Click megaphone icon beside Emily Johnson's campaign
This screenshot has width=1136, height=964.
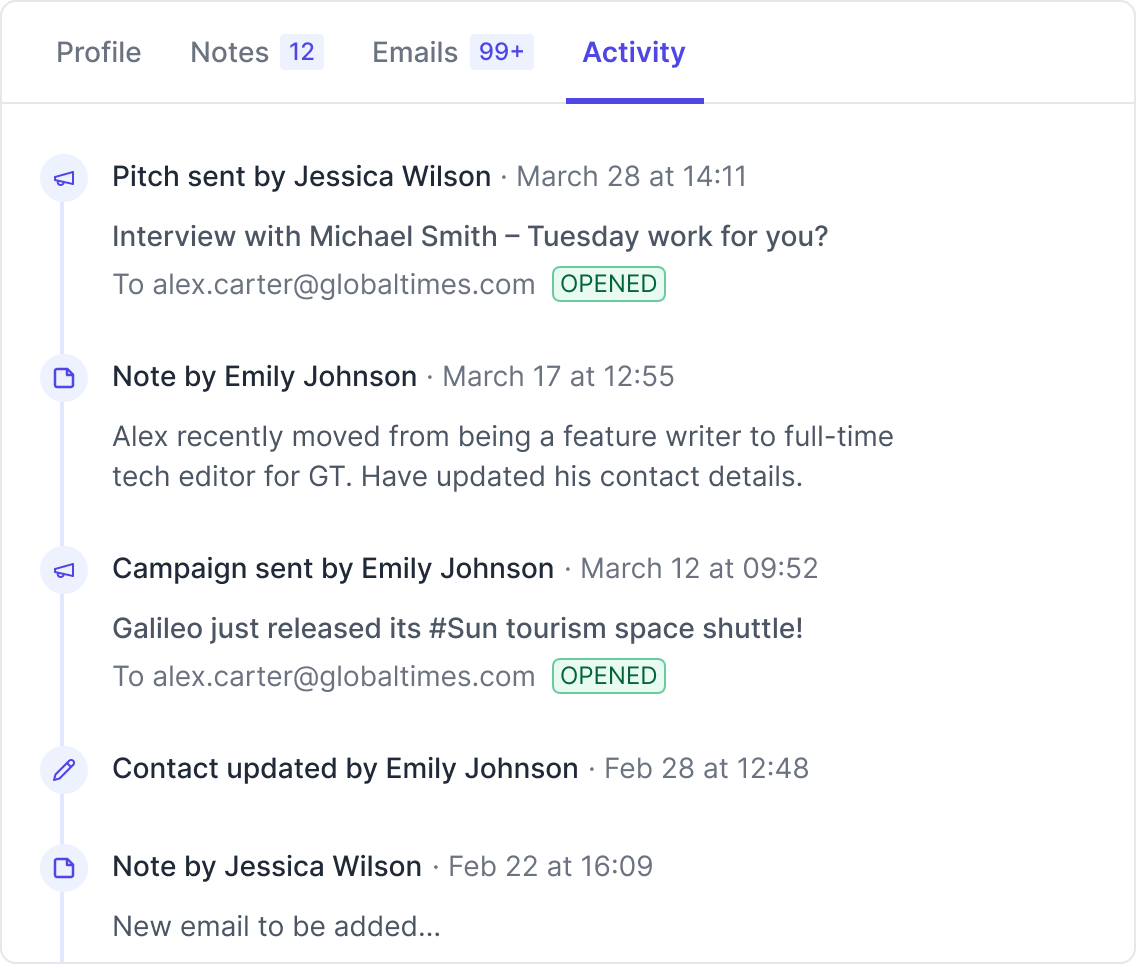pos(64,570)
